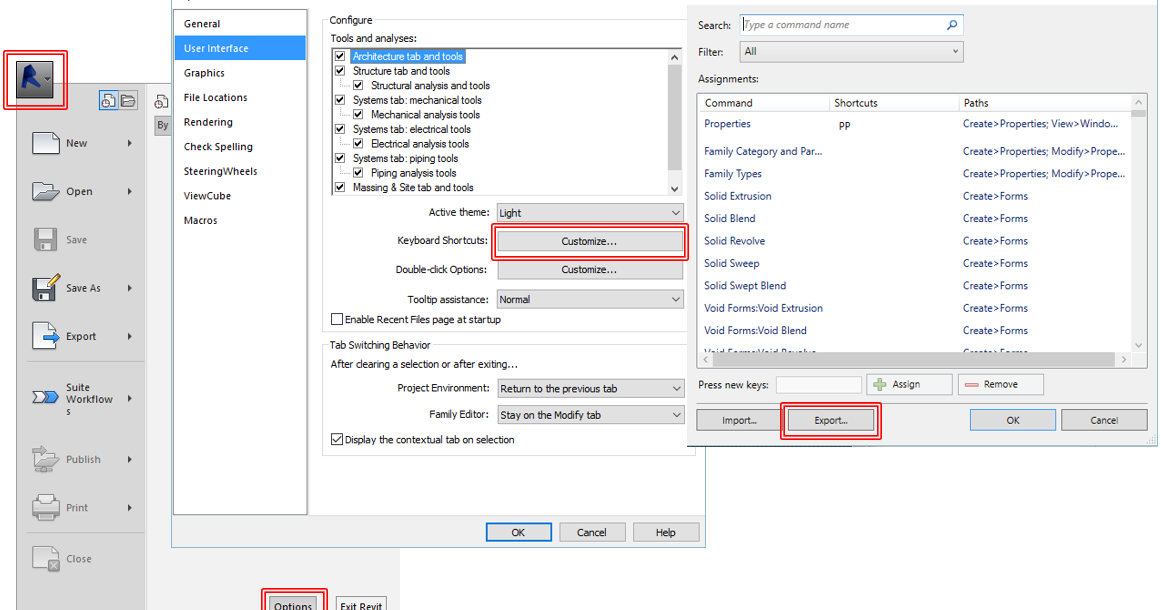Uncheck Structure tab and tools

pos(340,70)
